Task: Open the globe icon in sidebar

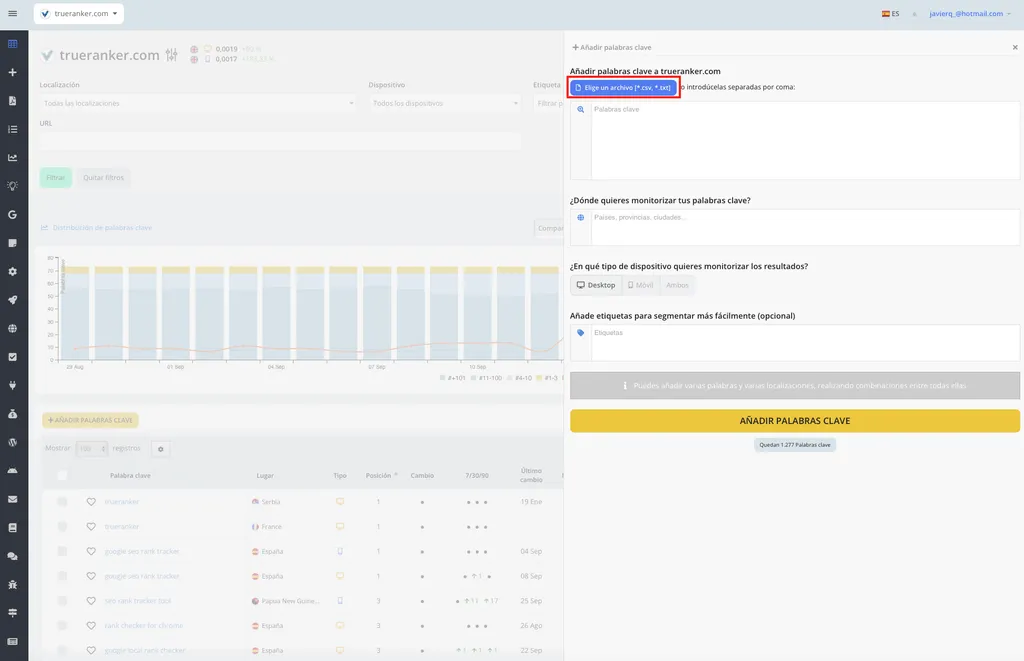Action: 12,329
